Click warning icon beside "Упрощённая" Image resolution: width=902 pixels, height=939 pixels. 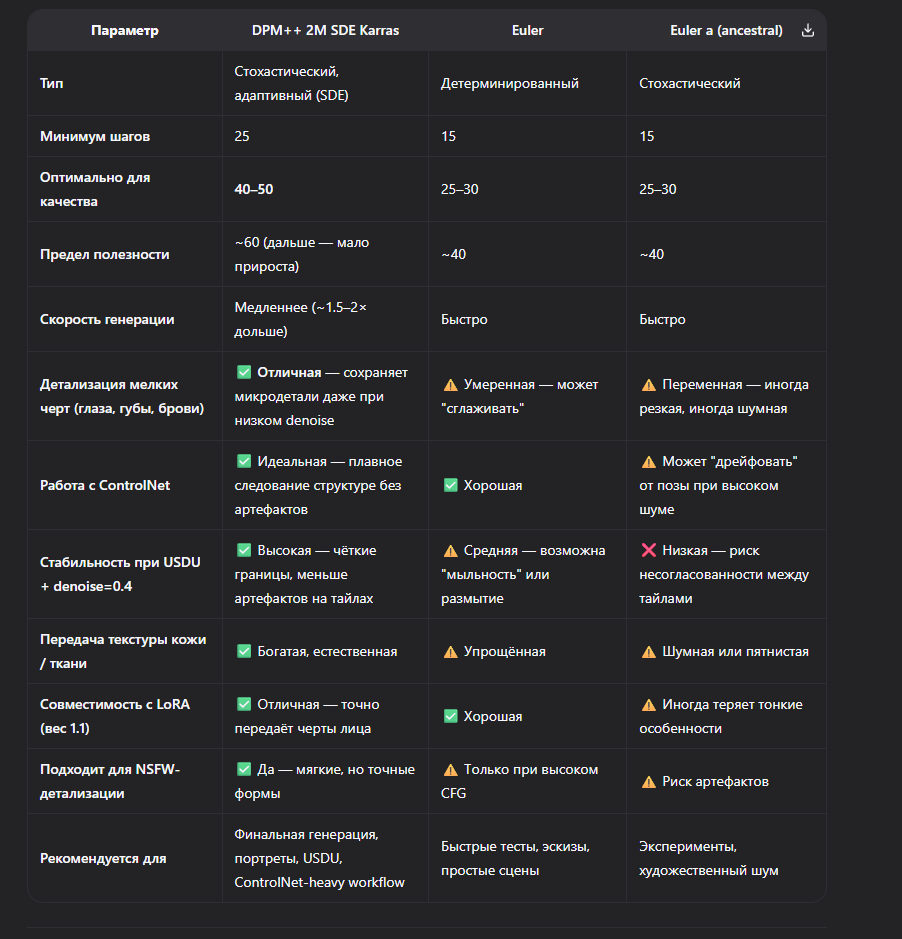(x=450, y=651)
